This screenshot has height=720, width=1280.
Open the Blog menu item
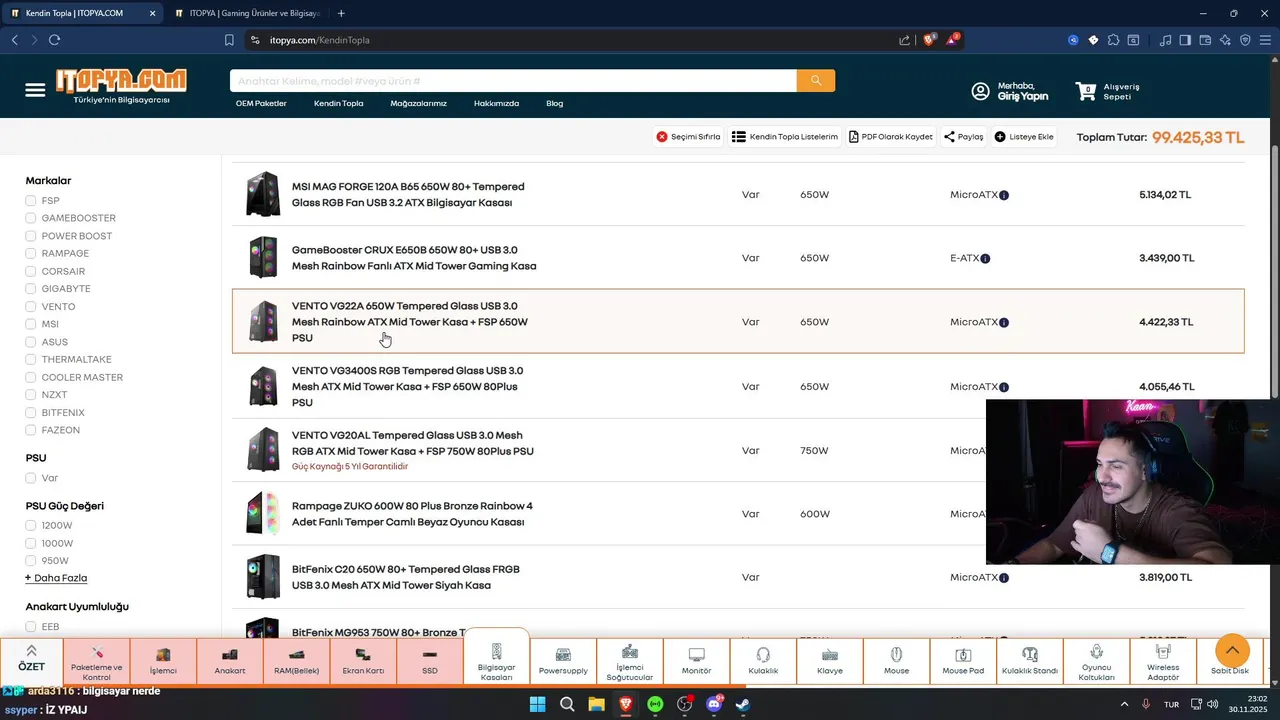554,103
